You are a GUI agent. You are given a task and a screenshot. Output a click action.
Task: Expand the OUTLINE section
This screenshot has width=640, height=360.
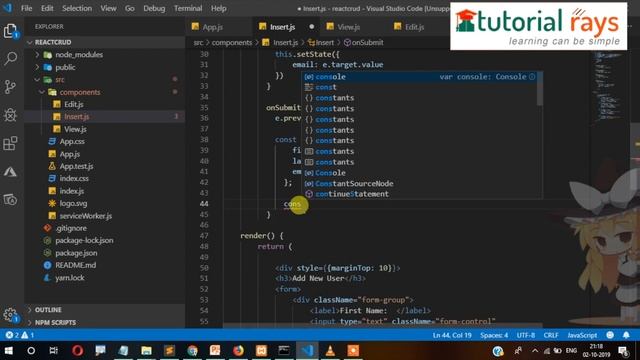click(x=48, y=310)
